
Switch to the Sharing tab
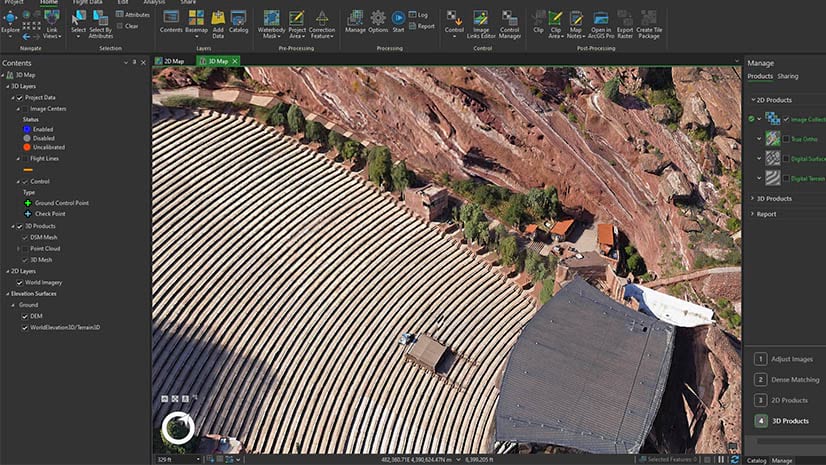[788, 76]
